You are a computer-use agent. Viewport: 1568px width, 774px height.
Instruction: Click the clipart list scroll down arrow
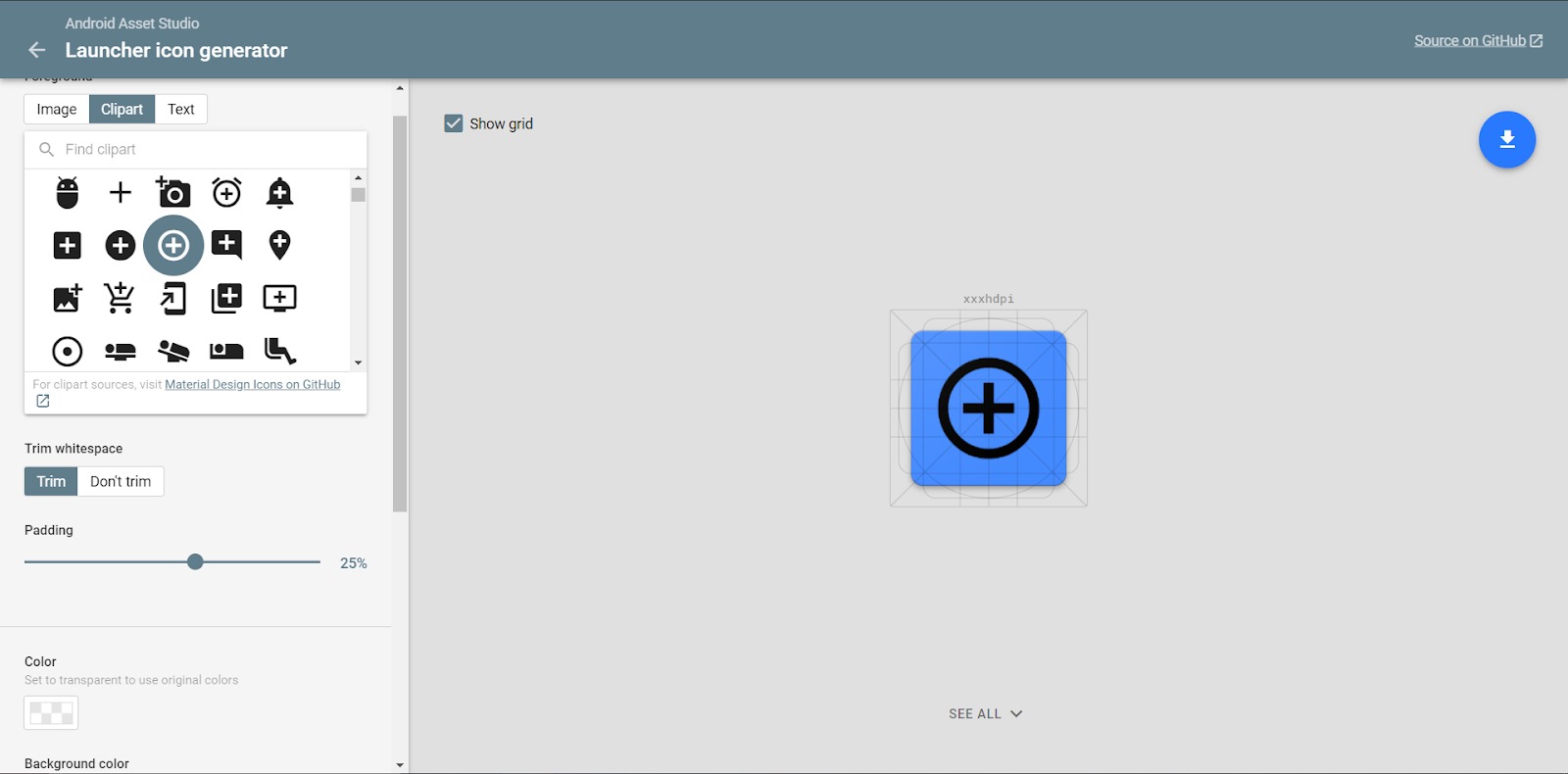(358, 363)
